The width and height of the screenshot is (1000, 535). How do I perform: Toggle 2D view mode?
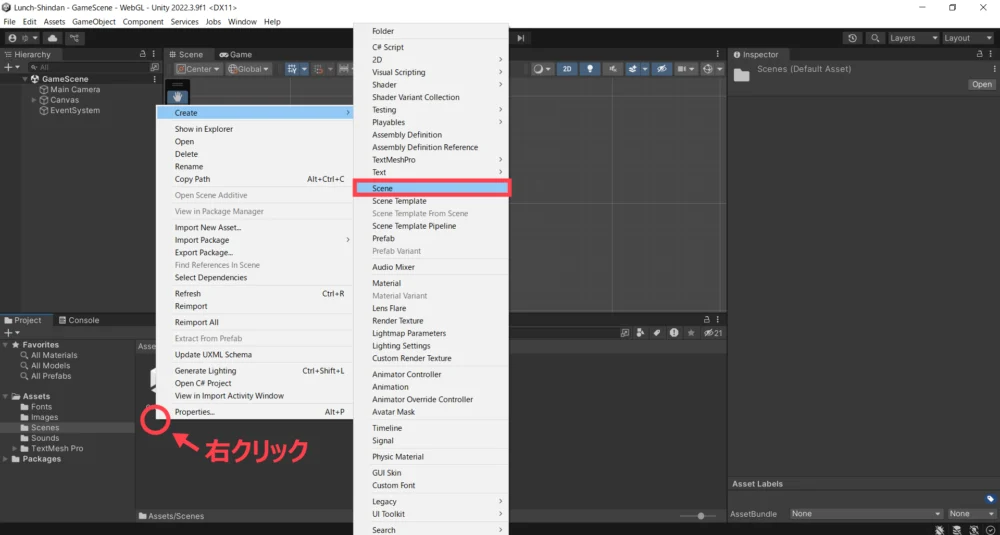567,69
